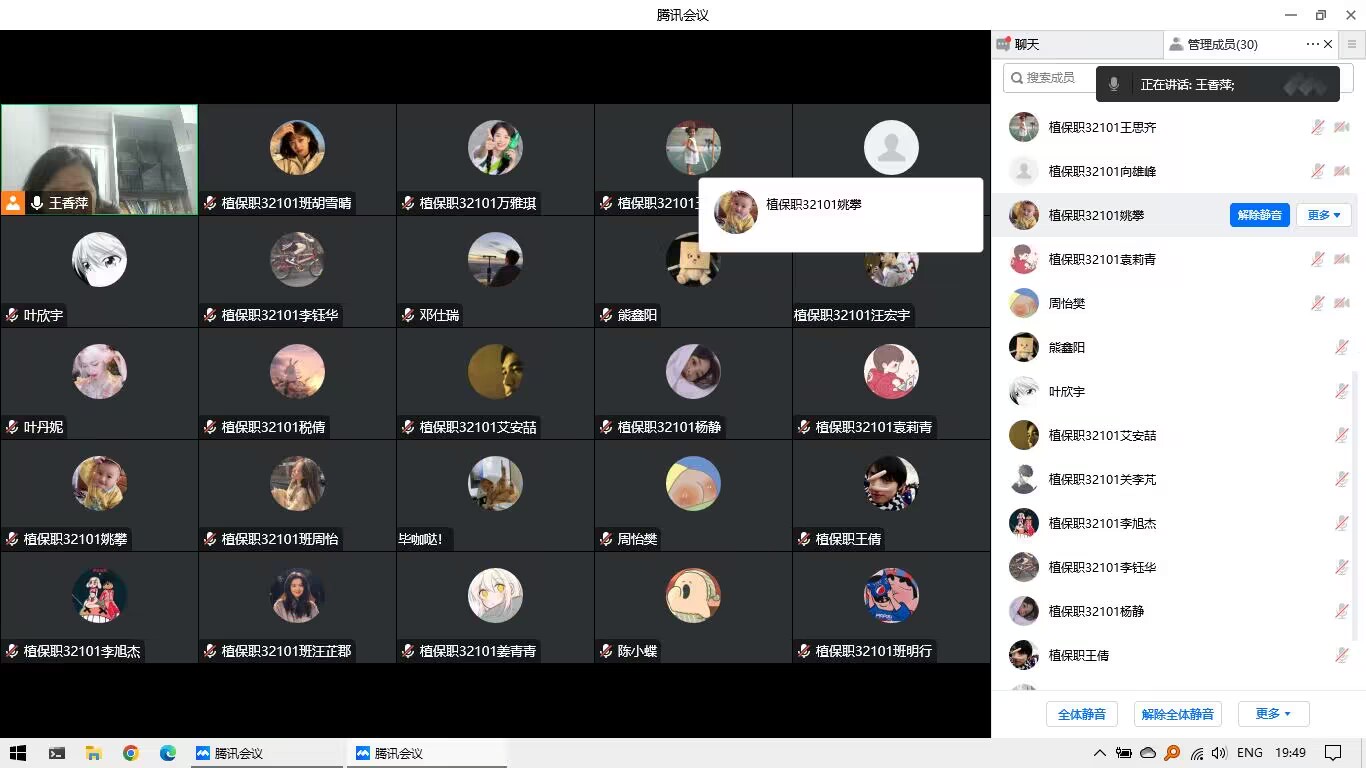Open Microsoft Edge from the taskbar
The height and width of the screenshot is (768, 1366).
(167, 753)
